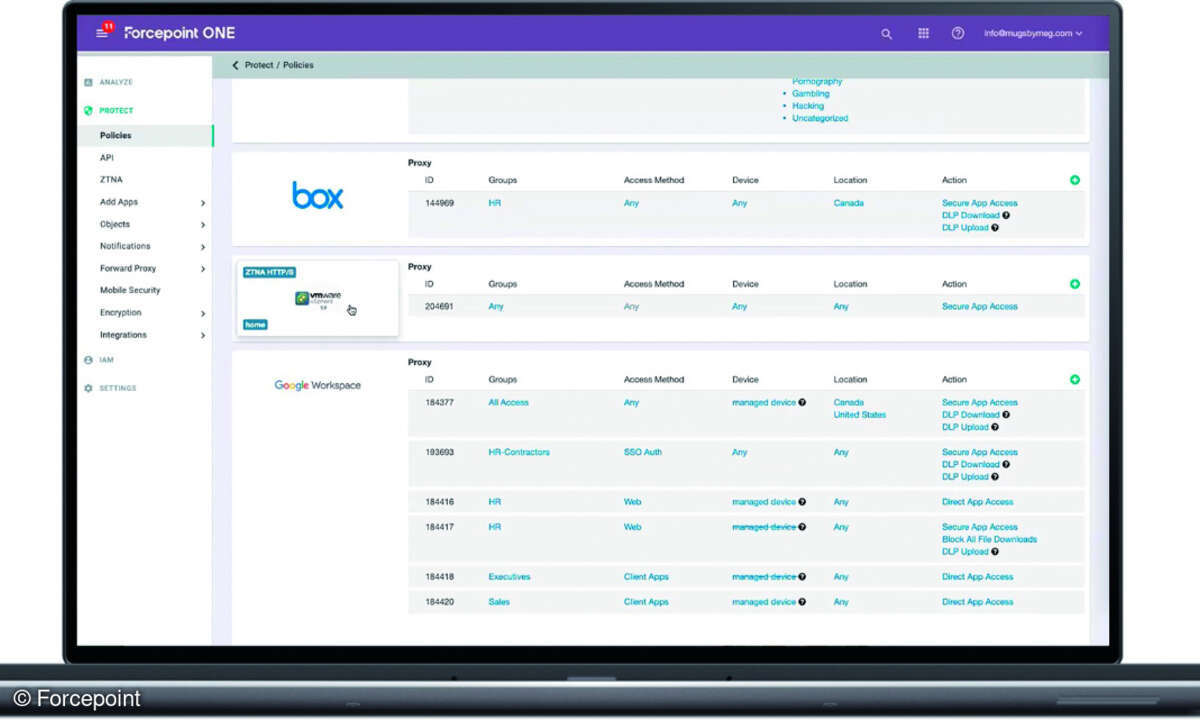Click the Gambling category link
1200x720 pixels.
click(811, 94)
